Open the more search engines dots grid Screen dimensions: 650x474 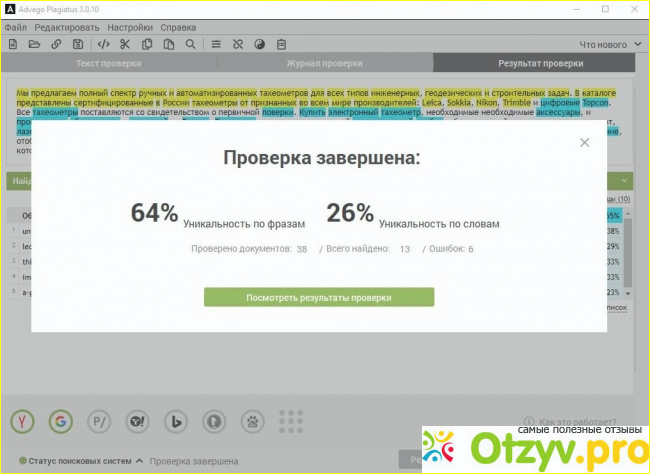coord(291,421)
